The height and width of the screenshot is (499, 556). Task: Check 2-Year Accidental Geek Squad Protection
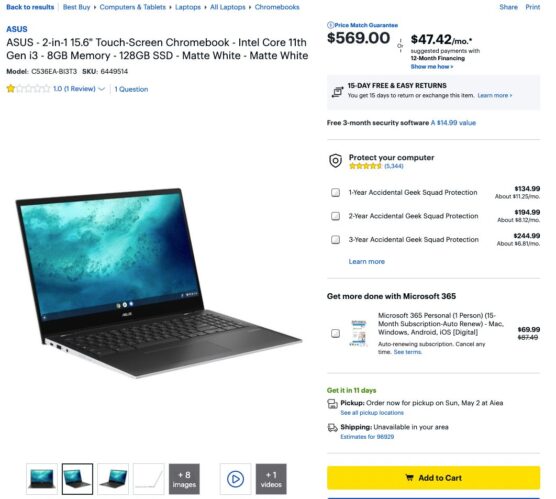[335, 216]
